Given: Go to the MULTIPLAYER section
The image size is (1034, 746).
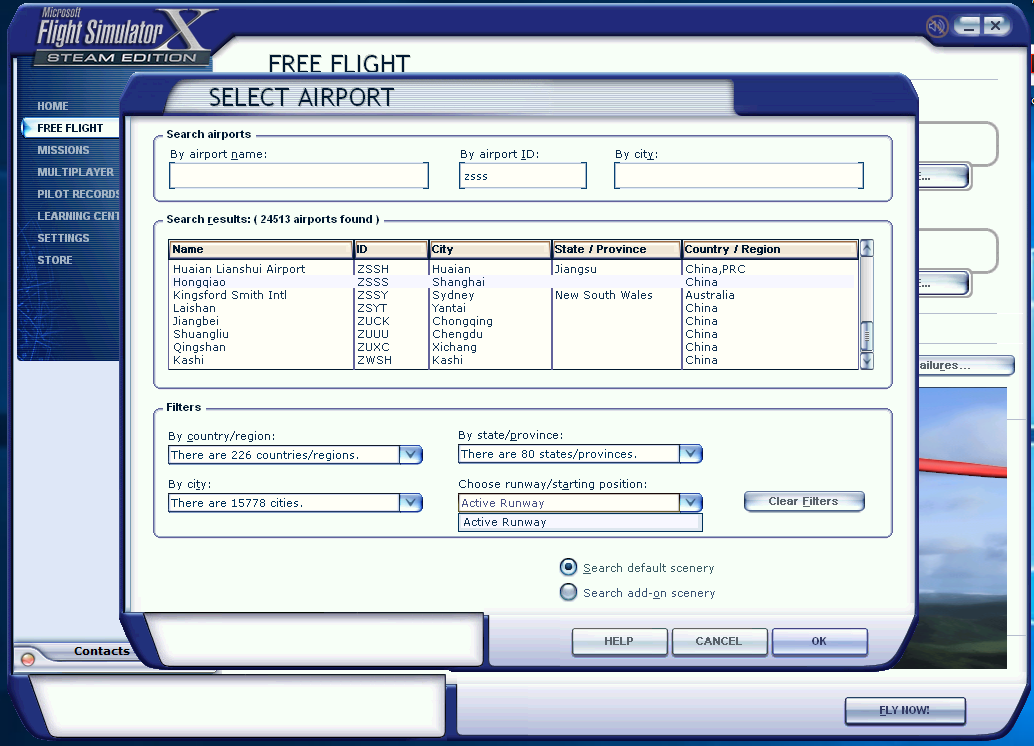Looking at the screenshot, I should click(x=62, y=171).
